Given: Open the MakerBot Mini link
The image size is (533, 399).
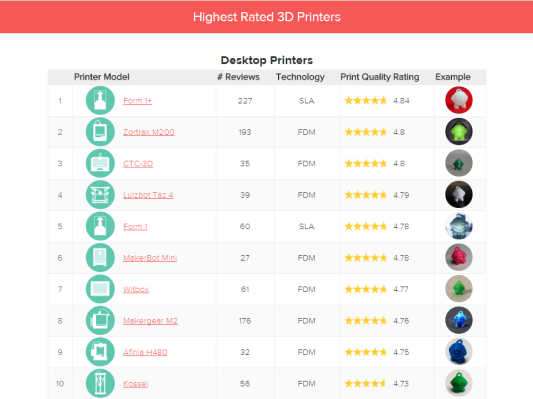Looking at the screenshot, I should tap(150, 258).
